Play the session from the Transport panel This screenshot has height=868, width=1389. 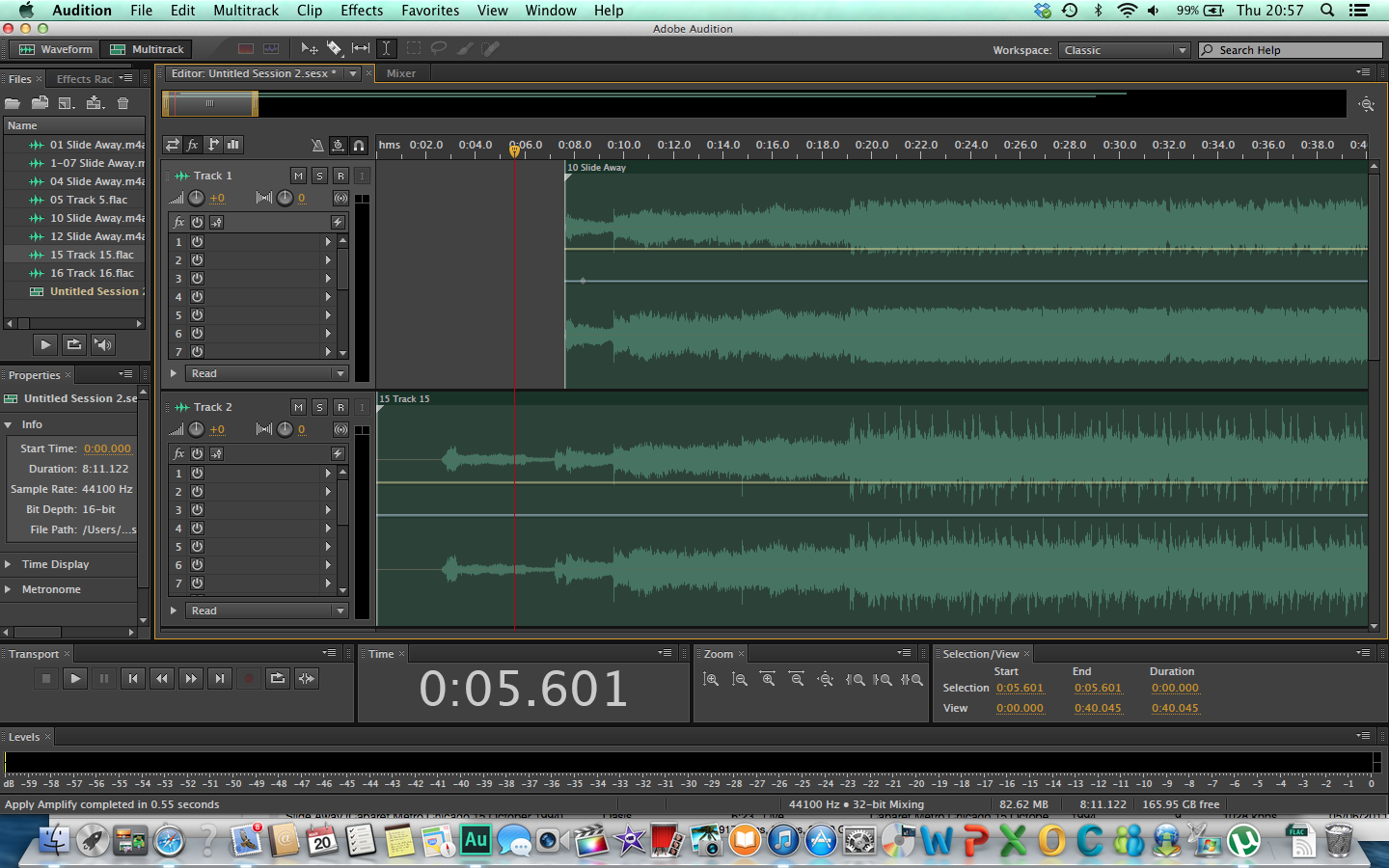(75, 679)
